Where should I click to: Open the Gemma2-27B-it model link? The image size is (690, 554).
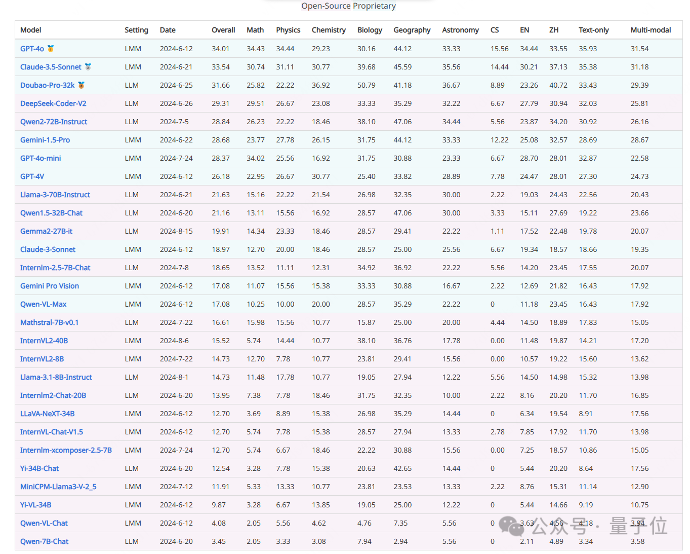click(x=46, y=231)
